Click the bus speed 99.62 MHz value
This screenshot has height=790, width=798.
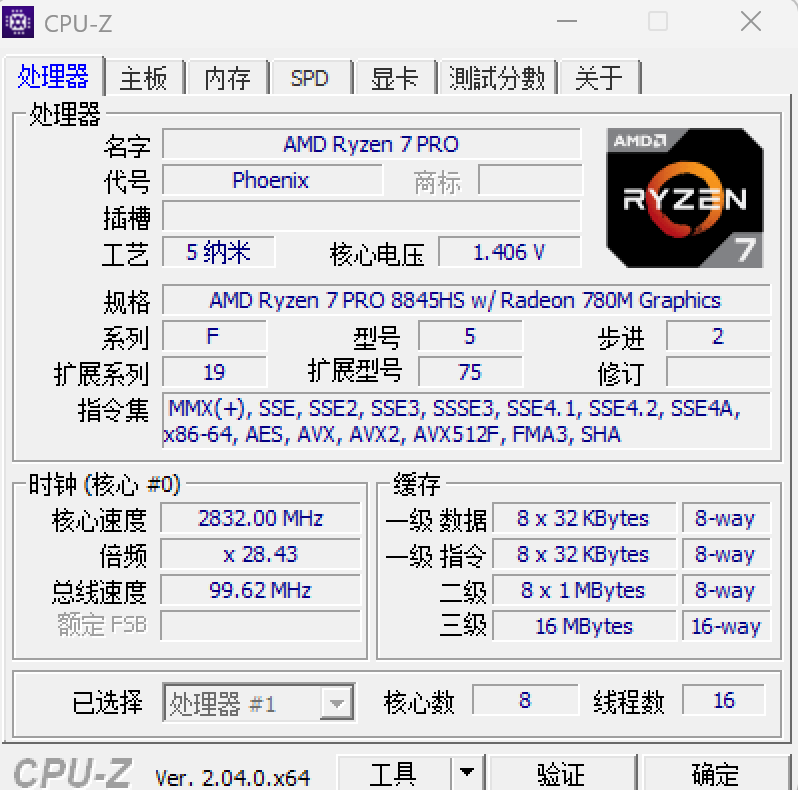click(261, 590)
